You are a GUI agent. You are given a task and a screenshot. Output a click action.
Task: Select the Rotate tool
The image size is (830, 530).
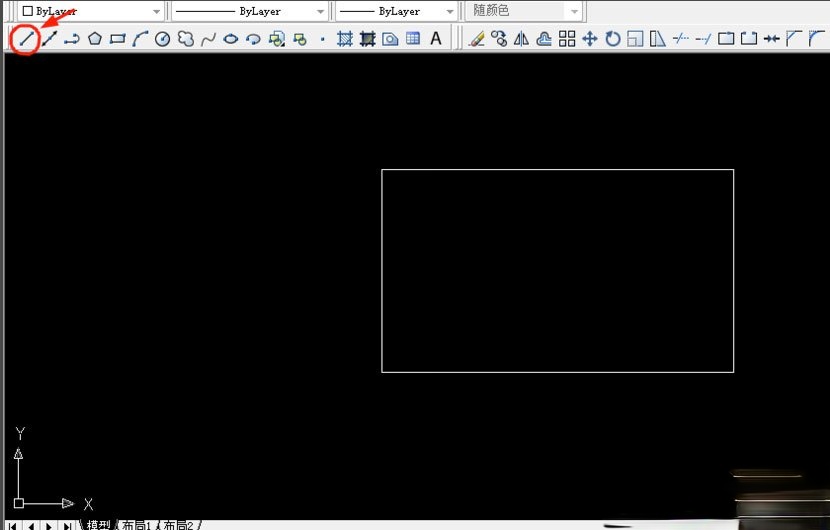[x=612, y=39]
